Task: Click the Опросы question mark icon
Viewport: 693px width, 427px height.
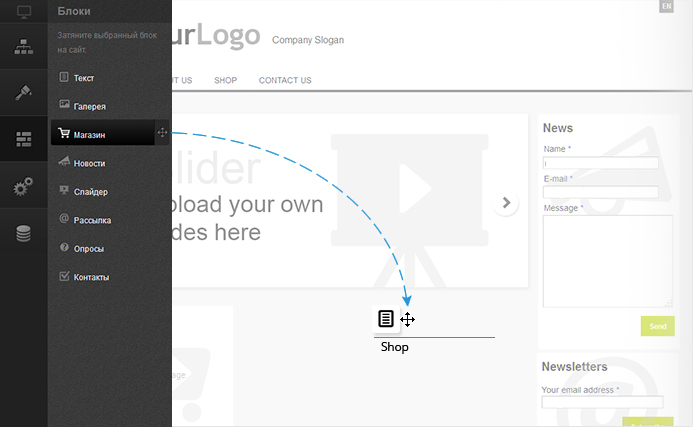Action: (x=65, y=247)
